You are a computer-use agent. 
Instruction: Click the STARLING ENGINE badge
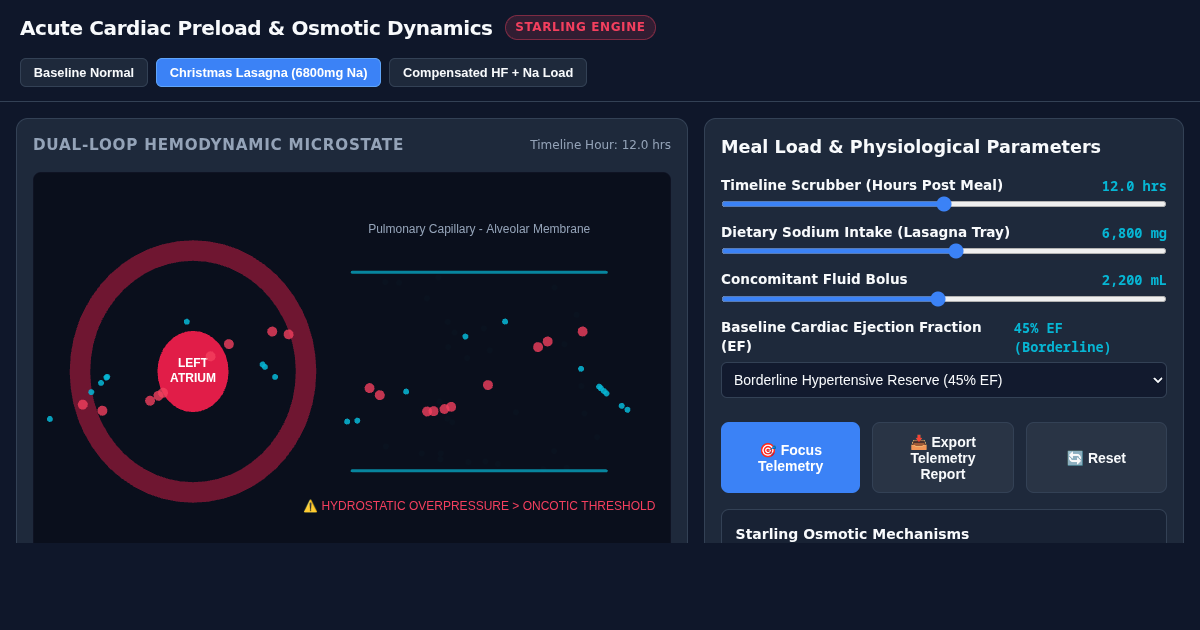580,27
